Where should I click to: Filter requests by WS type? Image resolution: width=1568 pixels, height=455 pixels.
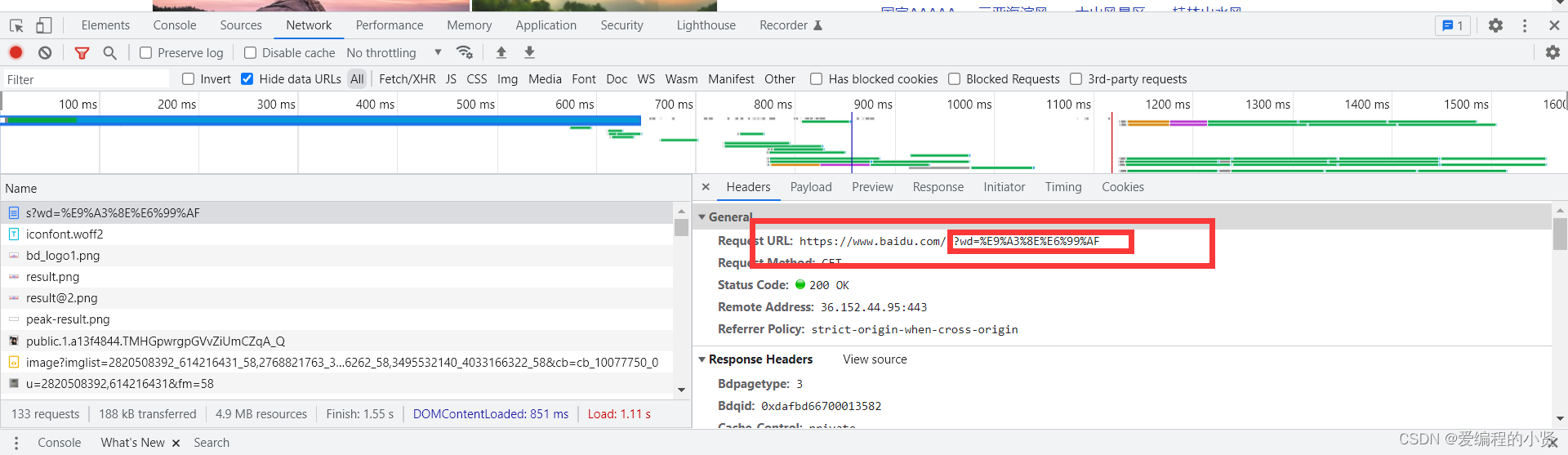pyautogui.click(x=646, y=78)
